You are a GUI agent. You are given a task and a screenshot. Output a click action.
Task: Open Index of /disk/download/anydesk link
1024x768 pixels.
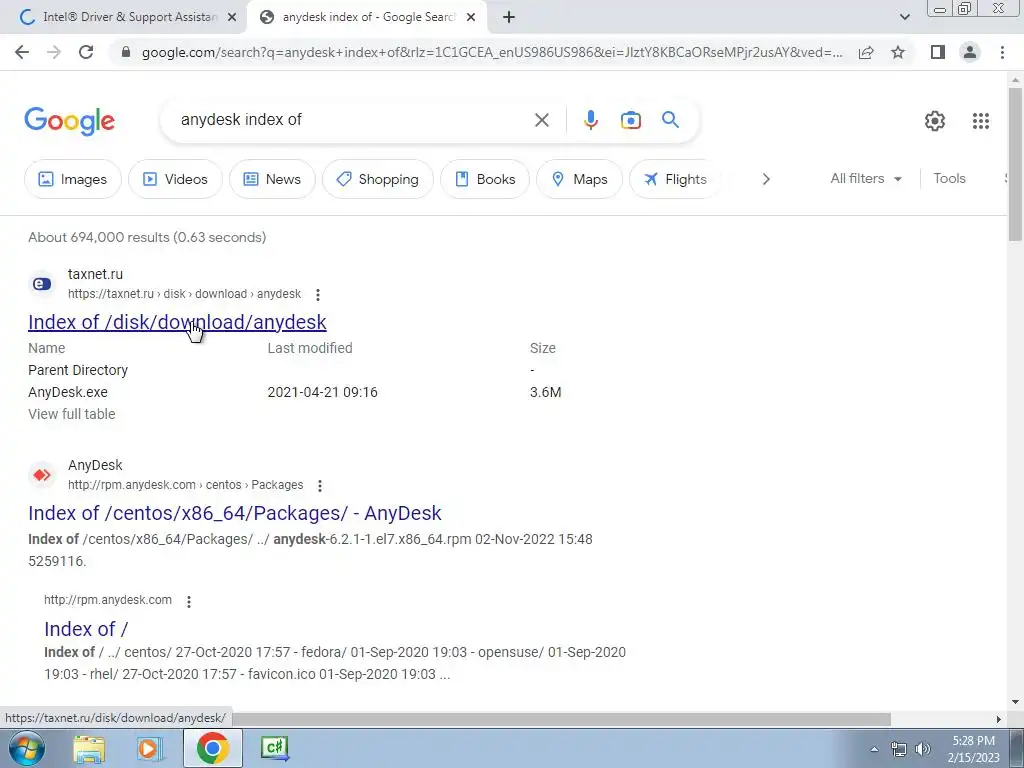(177, 322)
